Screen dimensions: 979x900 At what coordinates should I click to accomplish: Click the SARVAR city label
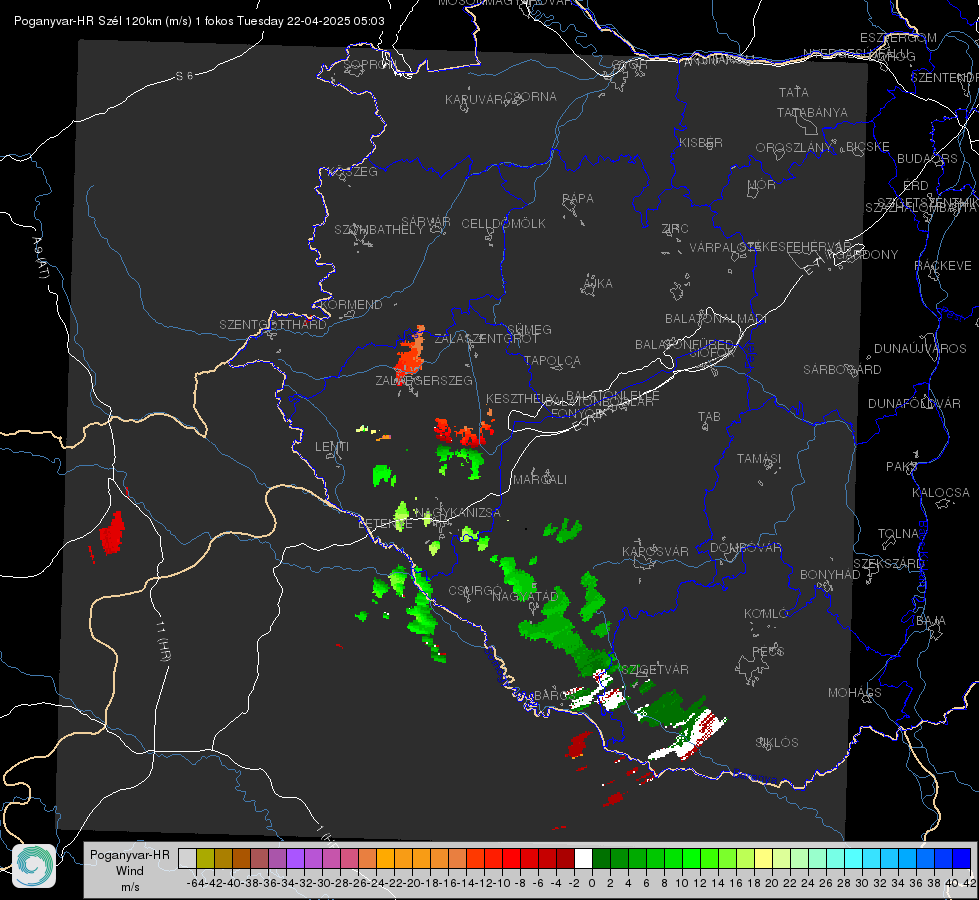pyautogui.click(x=426, y=222)
